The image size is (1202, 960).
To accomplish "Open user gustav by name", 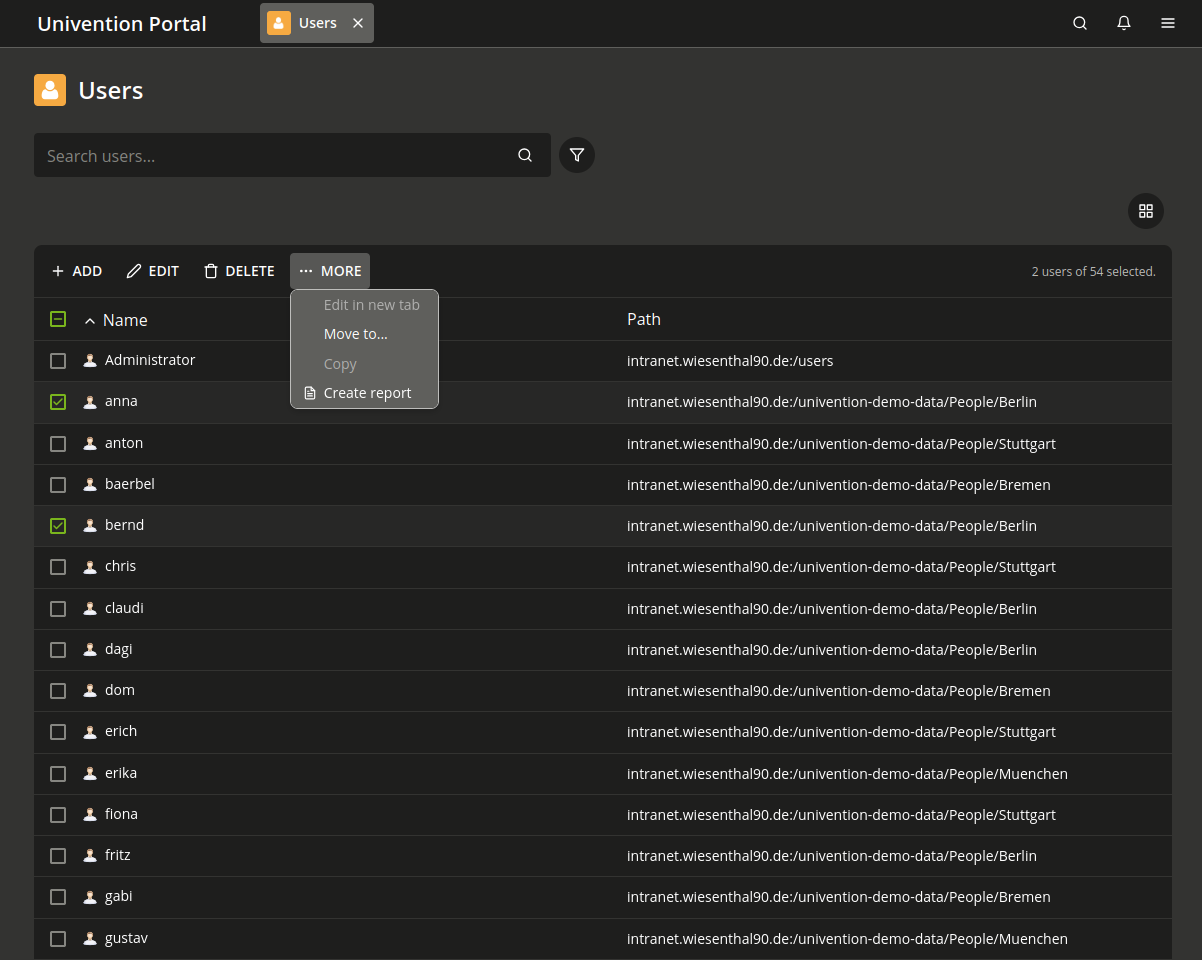I will pyautogui.click(x=126, y=938).
